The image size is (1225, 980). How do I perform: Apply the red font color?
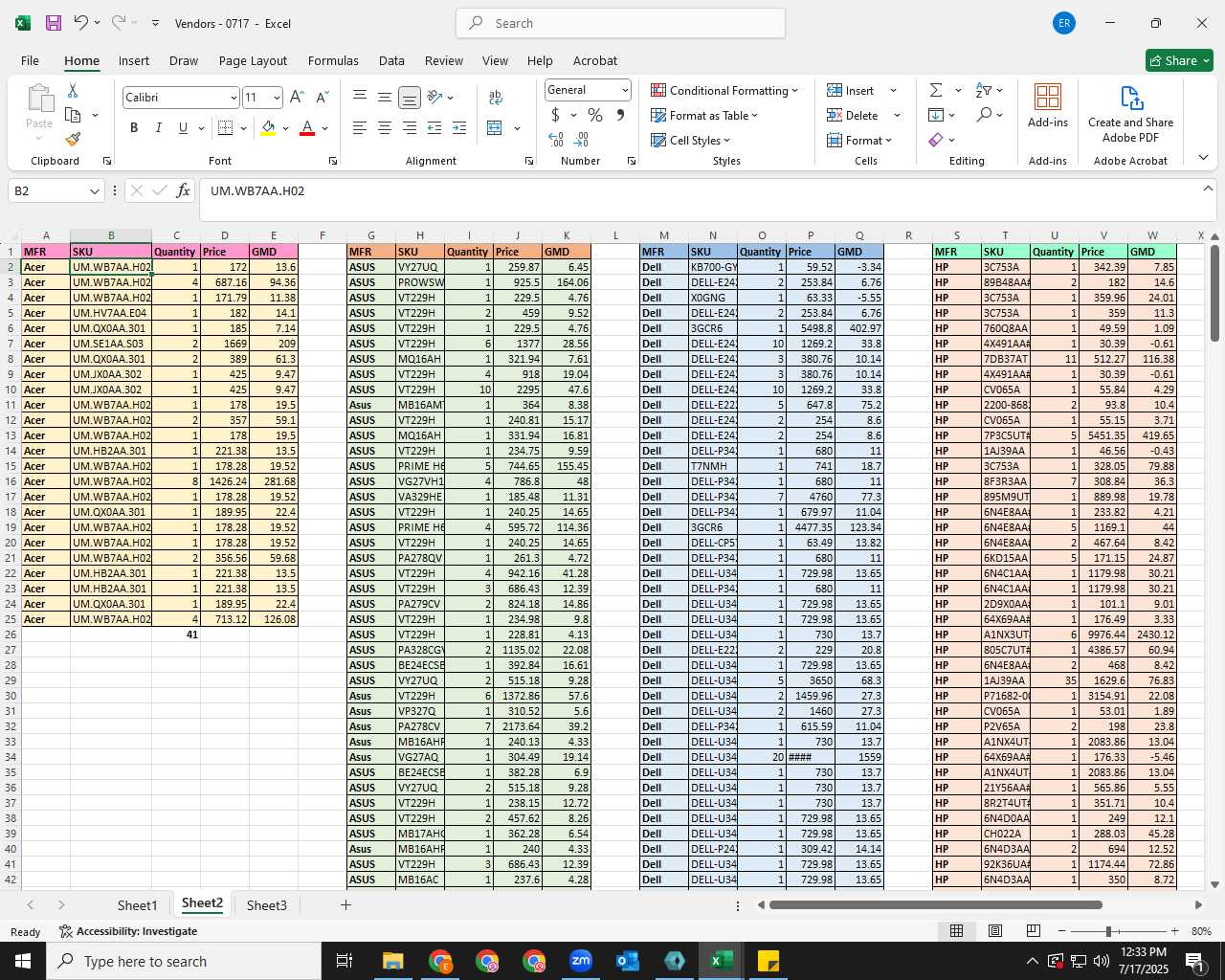coord(307,128)
